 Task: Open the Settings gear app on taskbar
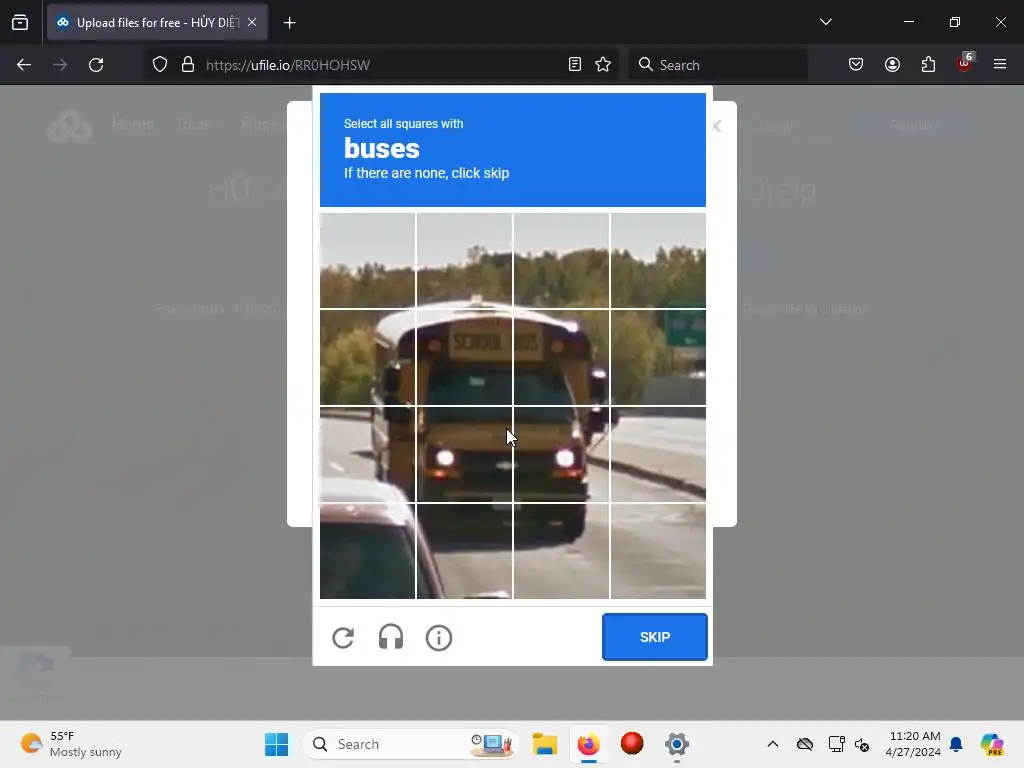coord(677,744)
